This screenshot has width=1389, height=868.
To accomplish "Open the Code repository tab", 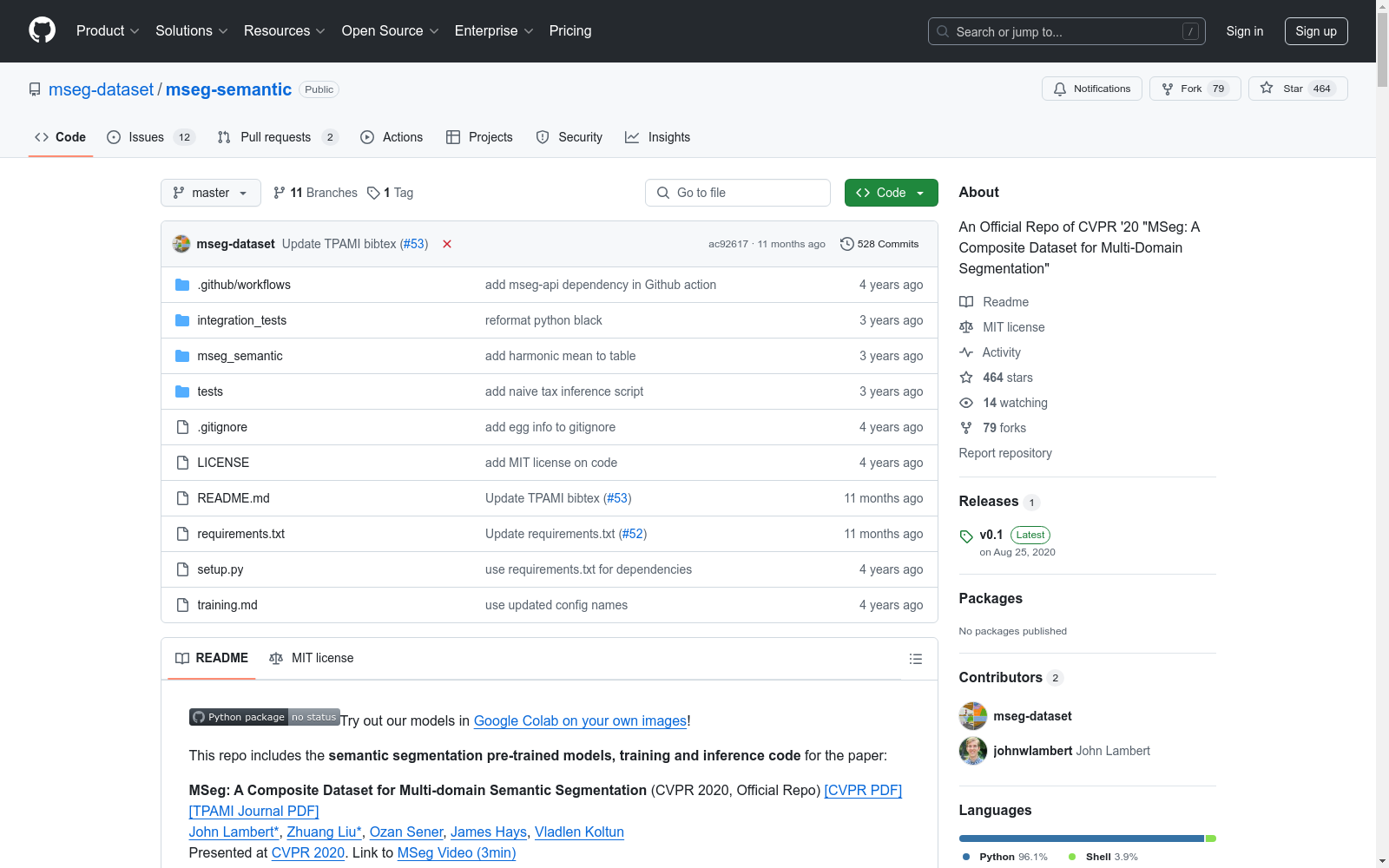I will (x=61, y=137).
